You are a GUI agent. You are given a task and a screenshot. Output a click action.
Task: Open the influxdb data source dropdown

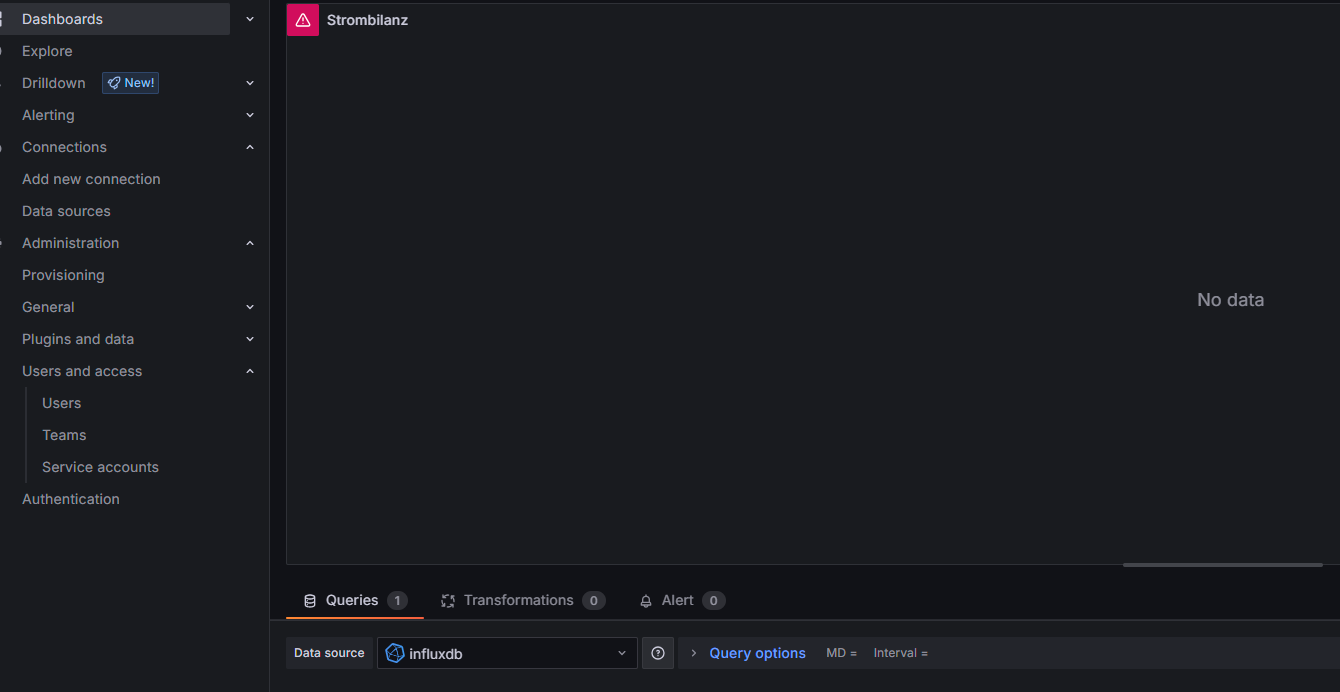(x=507, y=653)
